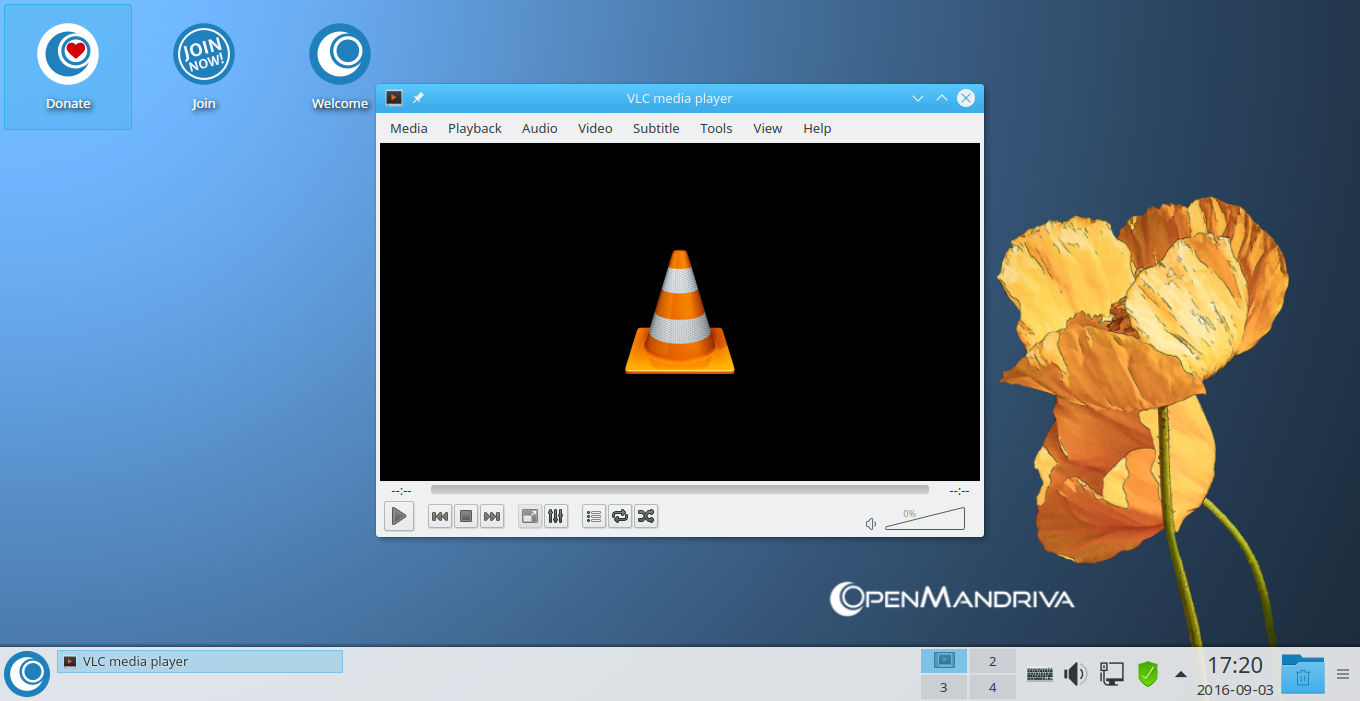Open the View menu
This screenshot has width=1360, height=701.
768,128
